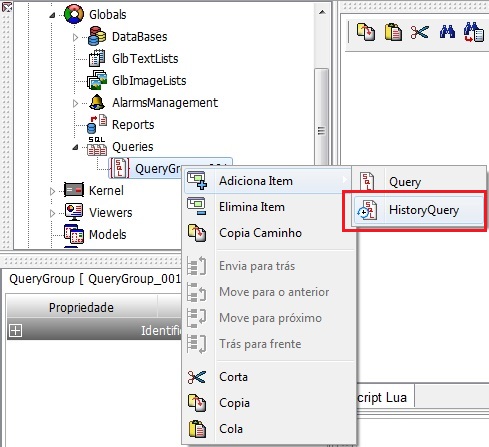The width and height of the screenshot is (489, 447).
Task: Click the Models icon in tree
Action: (74, 234)
